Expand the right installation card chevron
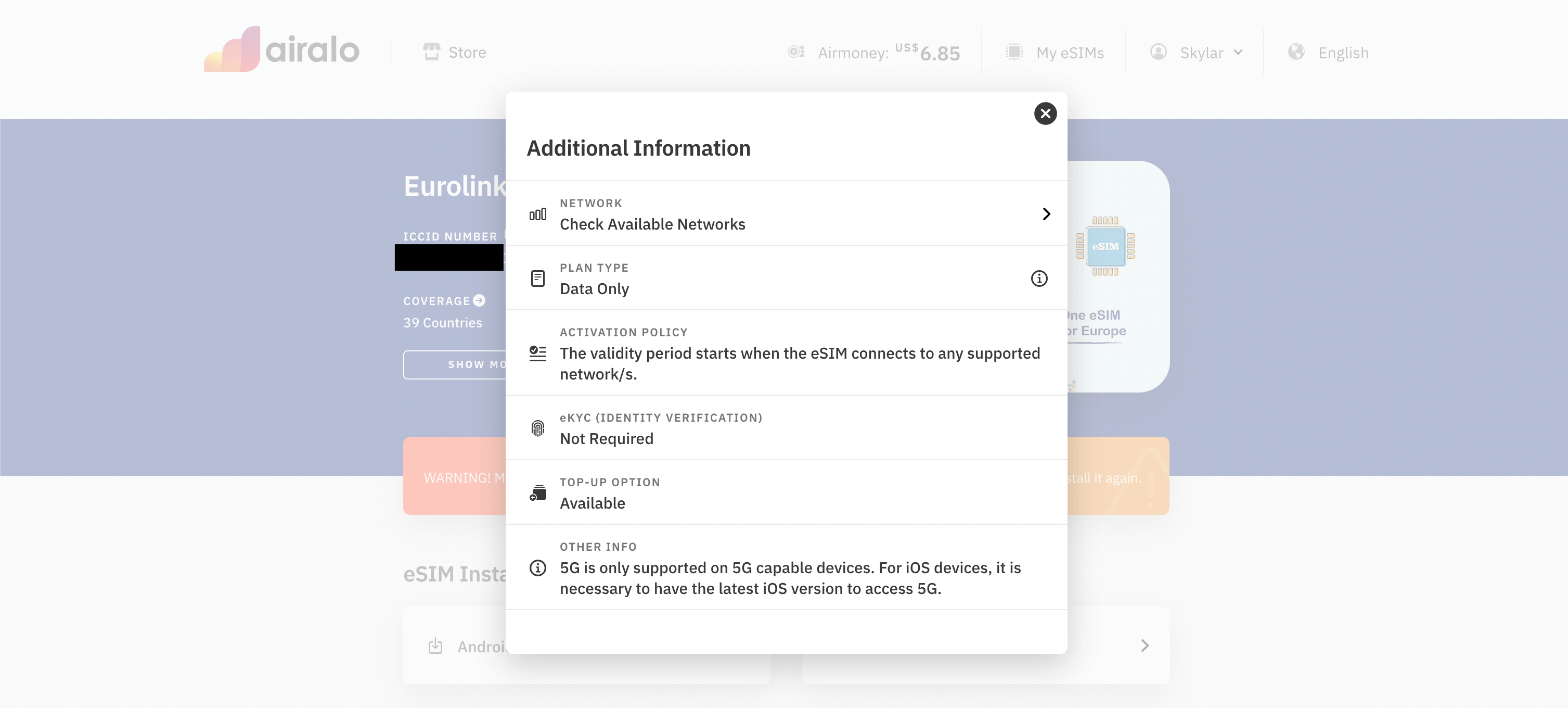The height and width of the screenshot is (708, 1568). [x=1145, y=645]
